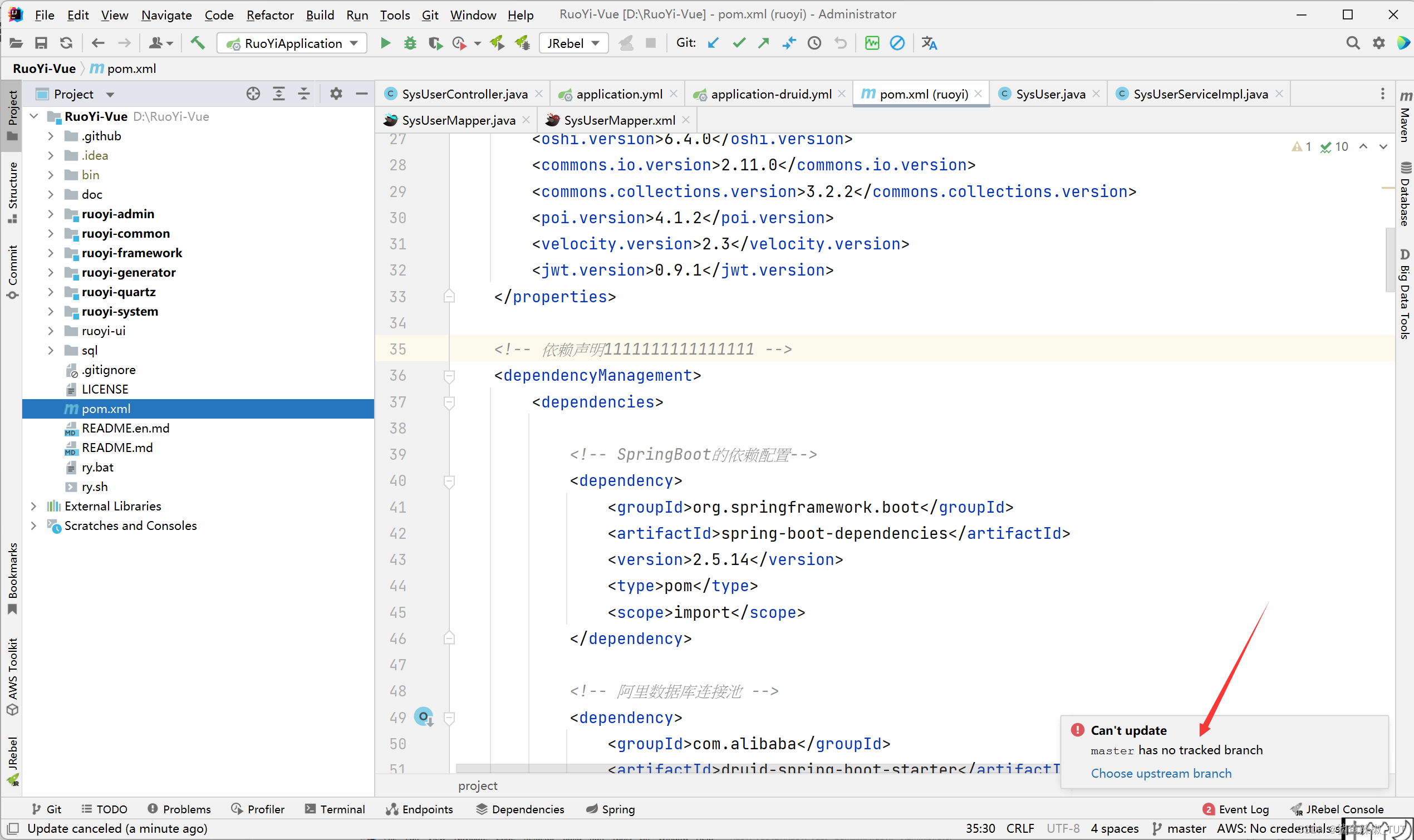Expand External Libraries node
Image resolution: width=1414 pixels, height=840 pixels.
(33, 506)
